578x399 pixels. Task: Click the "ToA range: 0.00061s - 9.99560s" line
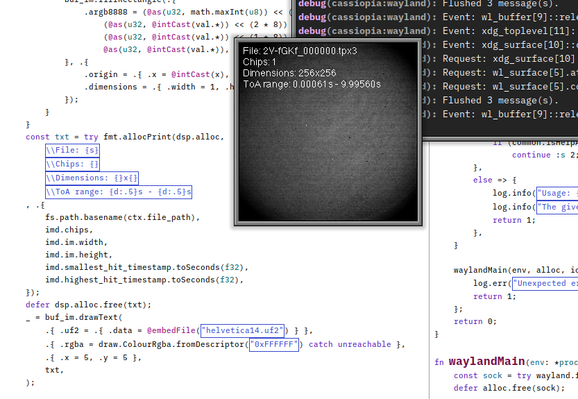(x=311, y=84)
